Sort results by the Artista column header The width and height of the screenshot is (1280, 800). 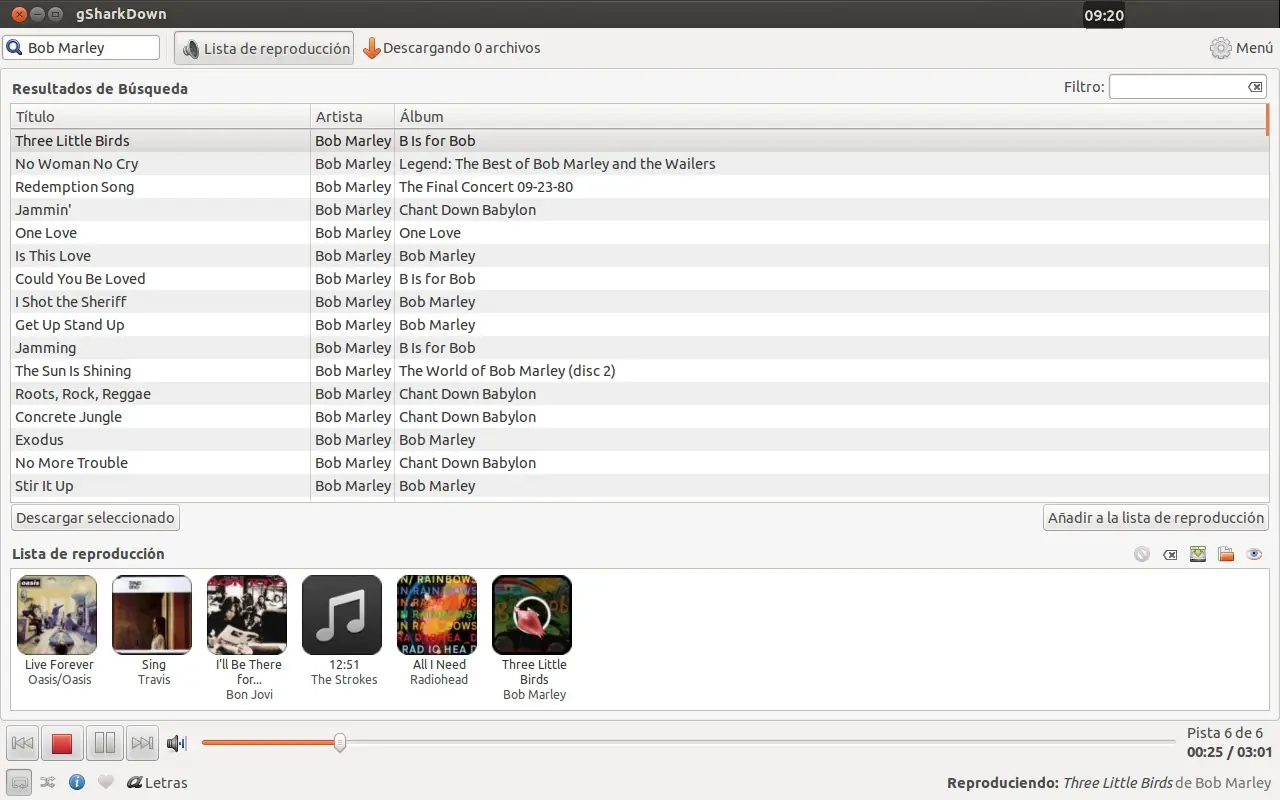coord(353,117)
